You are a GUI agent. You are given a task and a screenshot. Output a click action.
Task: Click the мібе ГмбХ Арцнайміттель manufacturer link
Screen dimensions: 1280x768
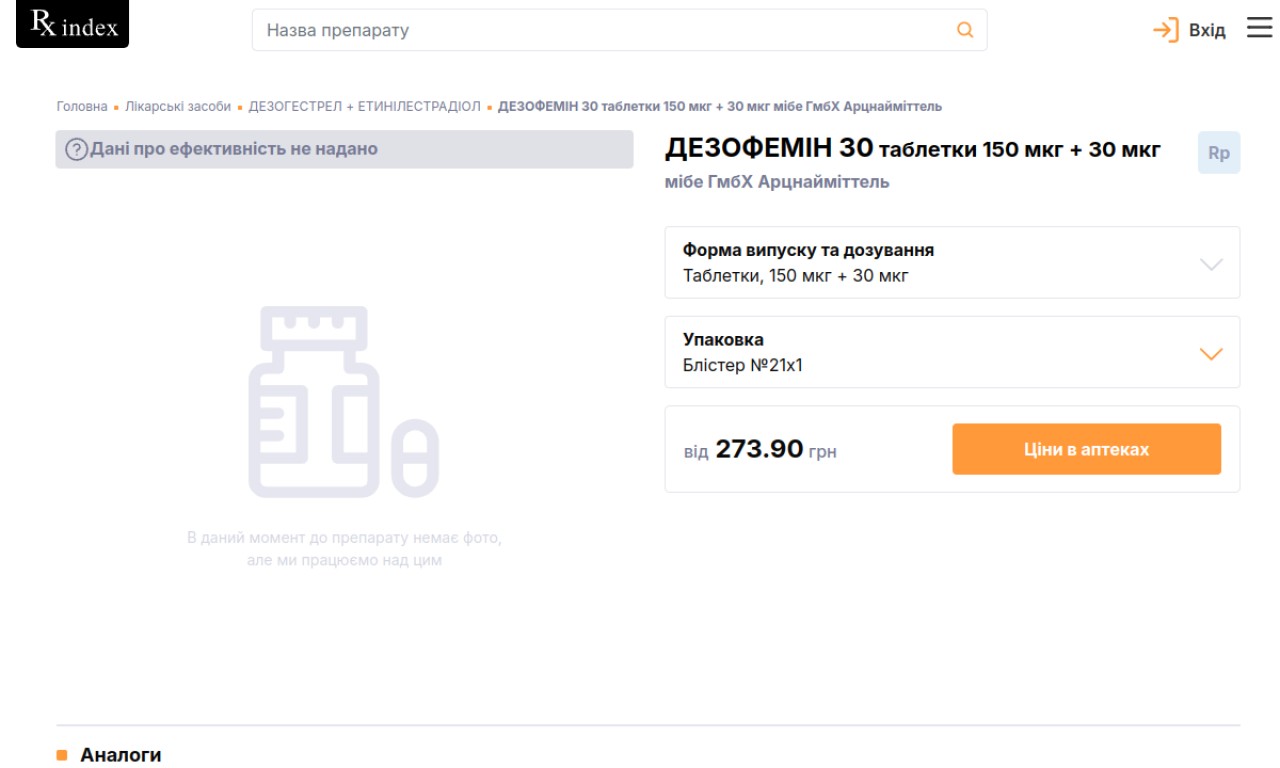[777, 182]
